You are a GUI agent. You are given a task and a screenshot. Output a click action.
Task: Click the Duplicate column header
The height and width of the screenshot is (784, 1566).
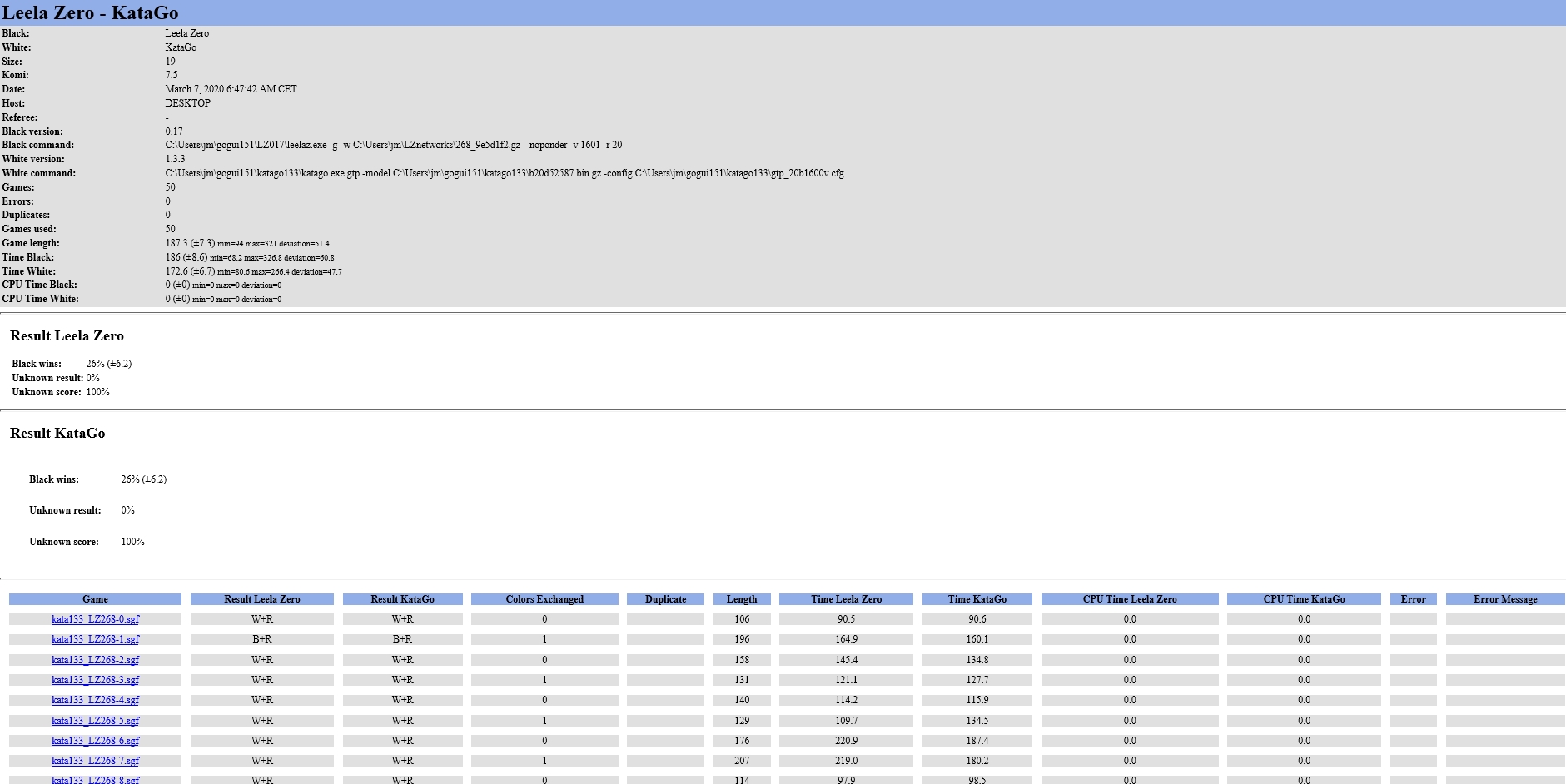tap(665, 599)
